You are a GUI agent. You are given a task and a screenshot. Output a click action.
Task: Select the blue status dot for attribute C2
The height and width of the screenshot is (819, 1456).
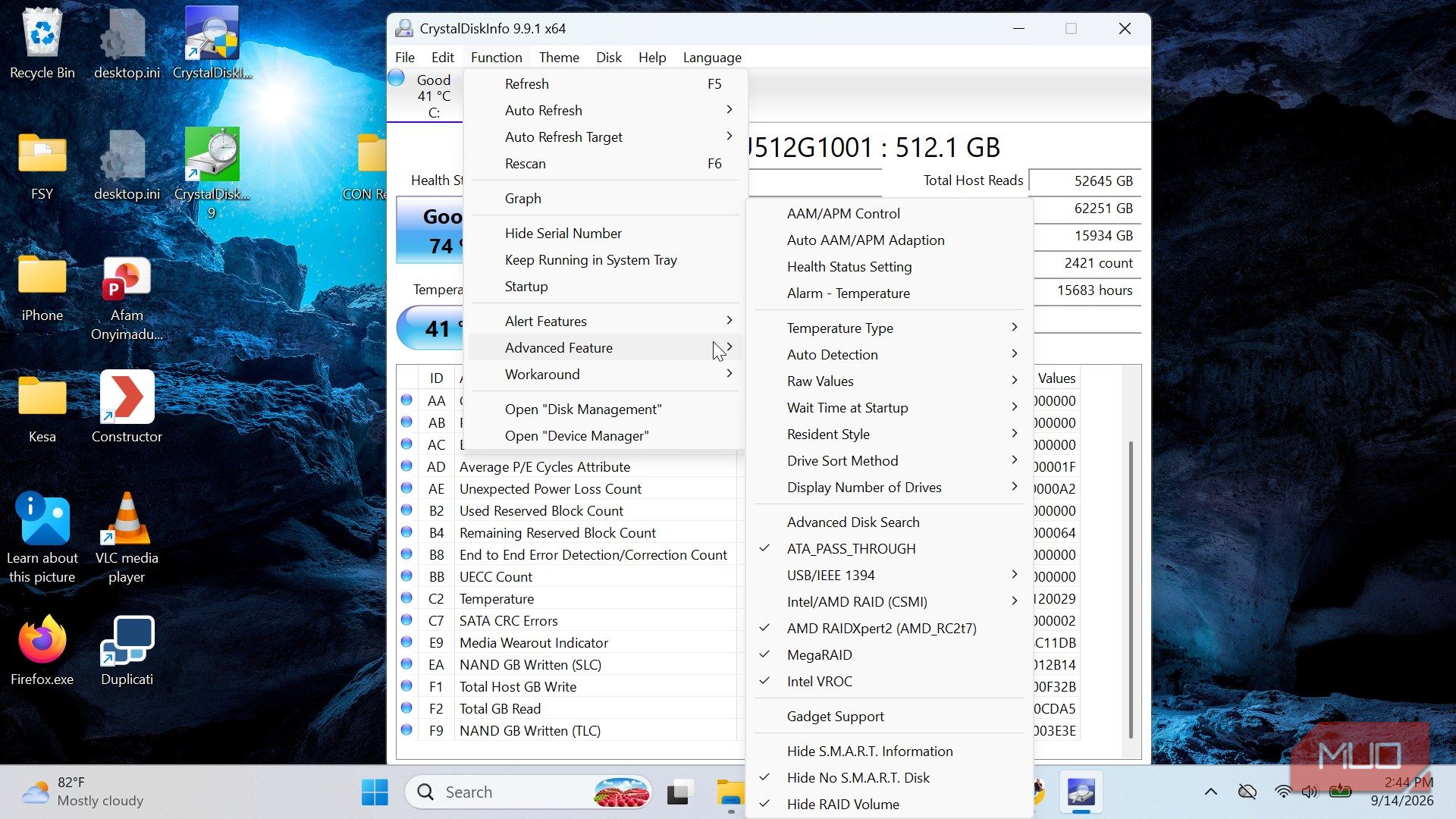406,598
